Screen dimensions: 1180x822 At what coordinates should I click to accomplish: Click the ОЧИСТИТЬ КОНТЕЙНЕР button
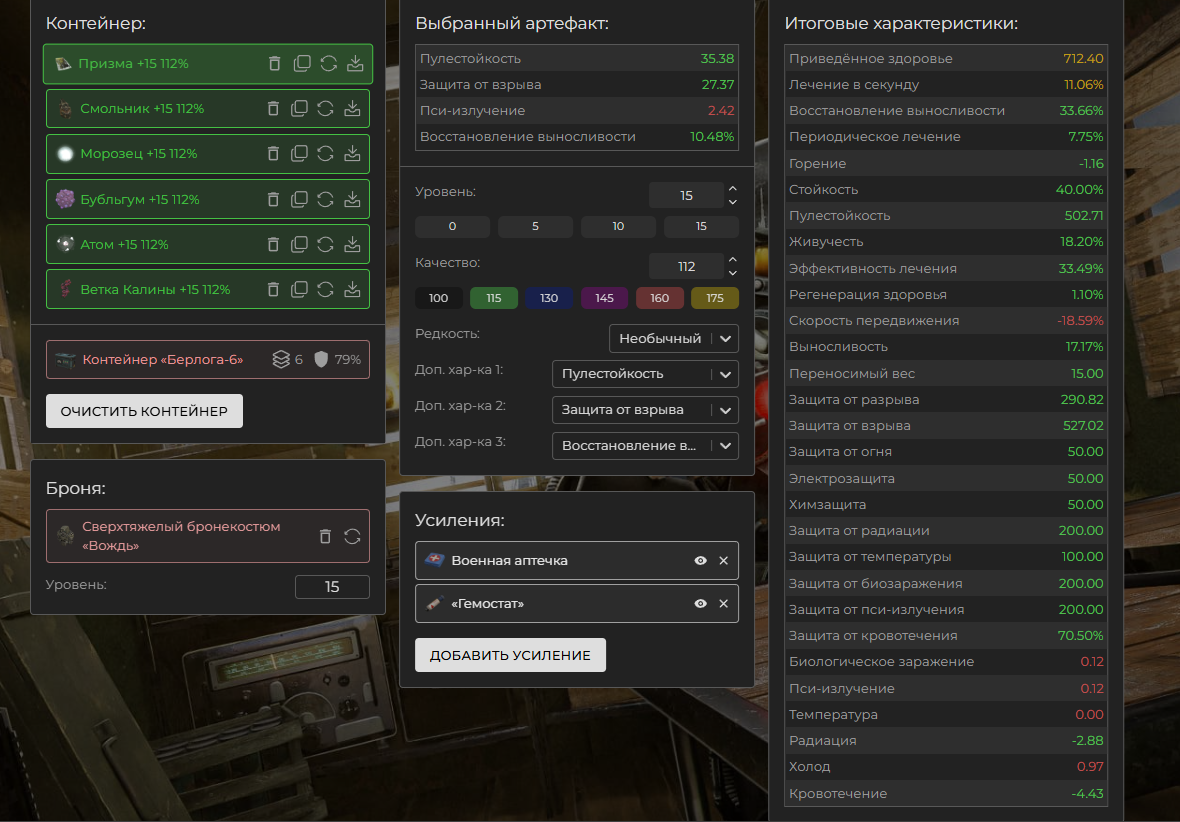(144, 411)
